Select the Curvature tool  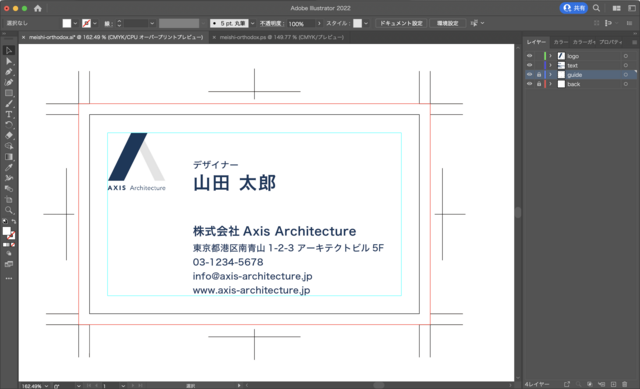click(x=9, y=82)
